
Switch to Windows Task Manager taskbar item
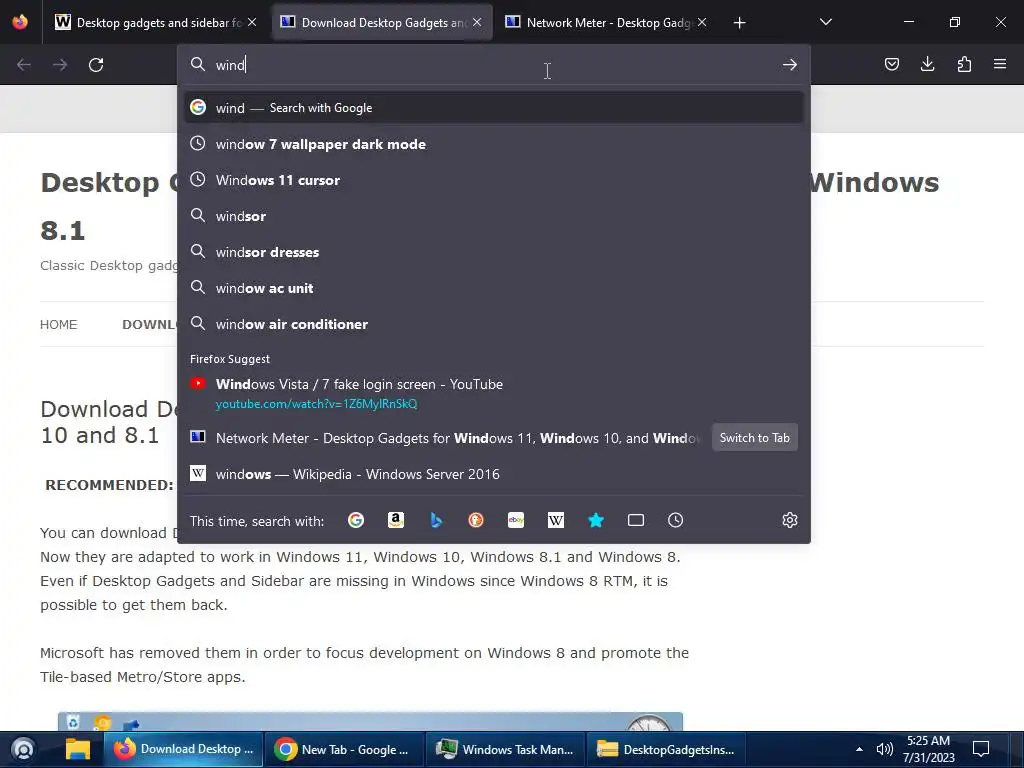tap(505, 749)
